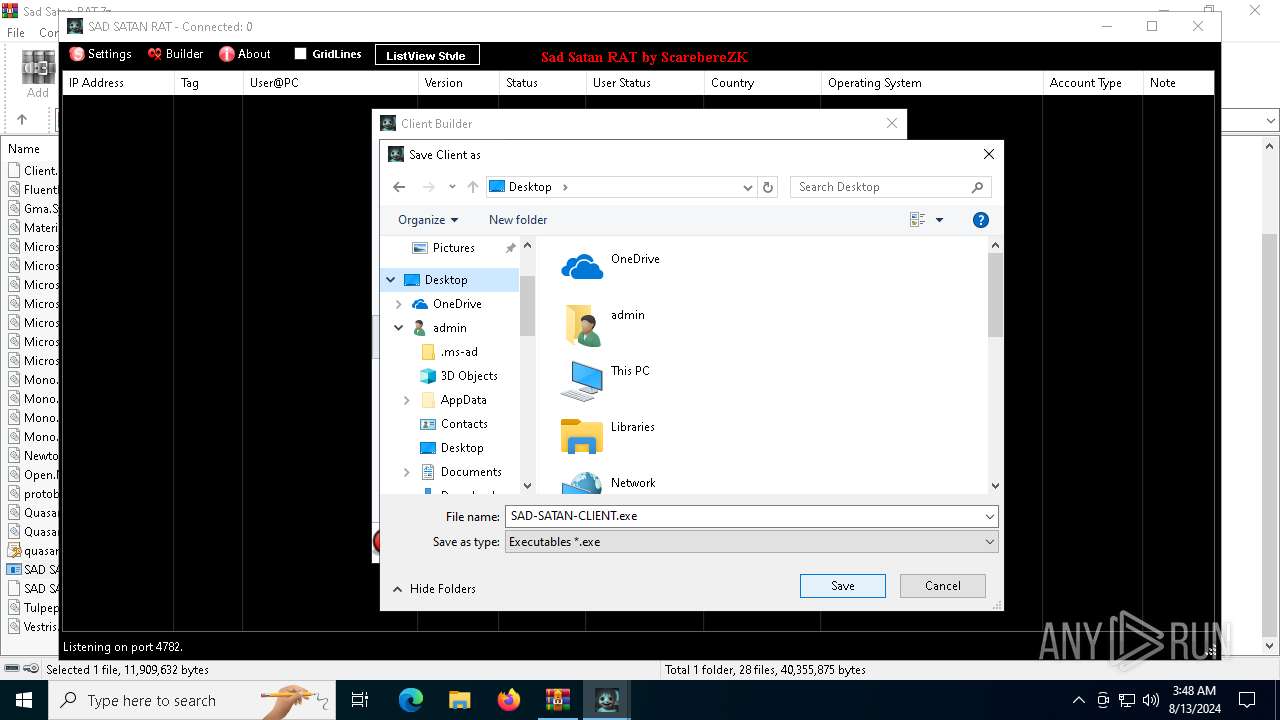Expand the address bar history dropdown
The height and width of the screenshot is (720, 1280).
pyautogui.click(x=747, y=187)
